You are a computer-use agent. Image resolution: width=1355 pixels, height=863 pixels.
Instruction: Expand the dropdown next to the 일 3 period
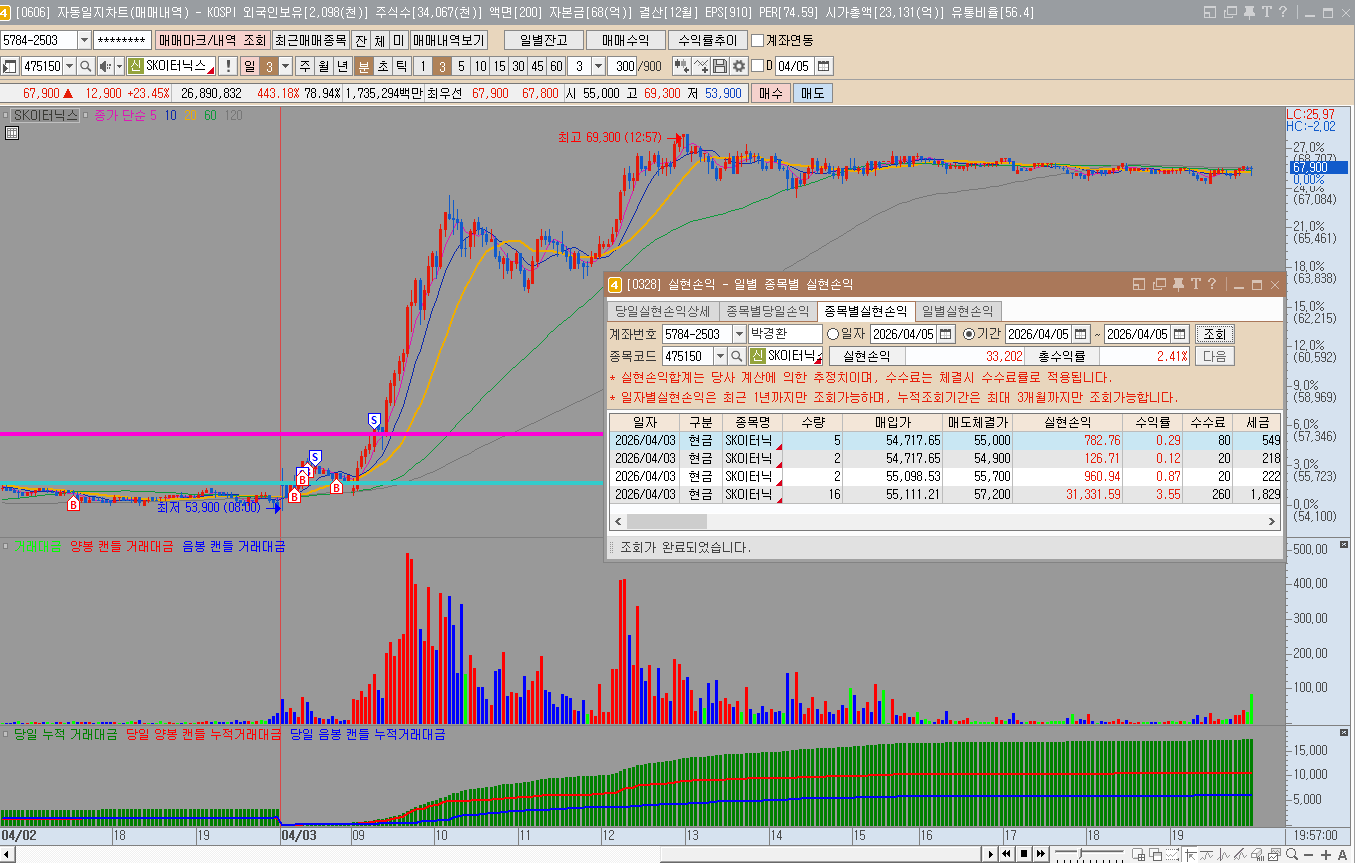286,66
